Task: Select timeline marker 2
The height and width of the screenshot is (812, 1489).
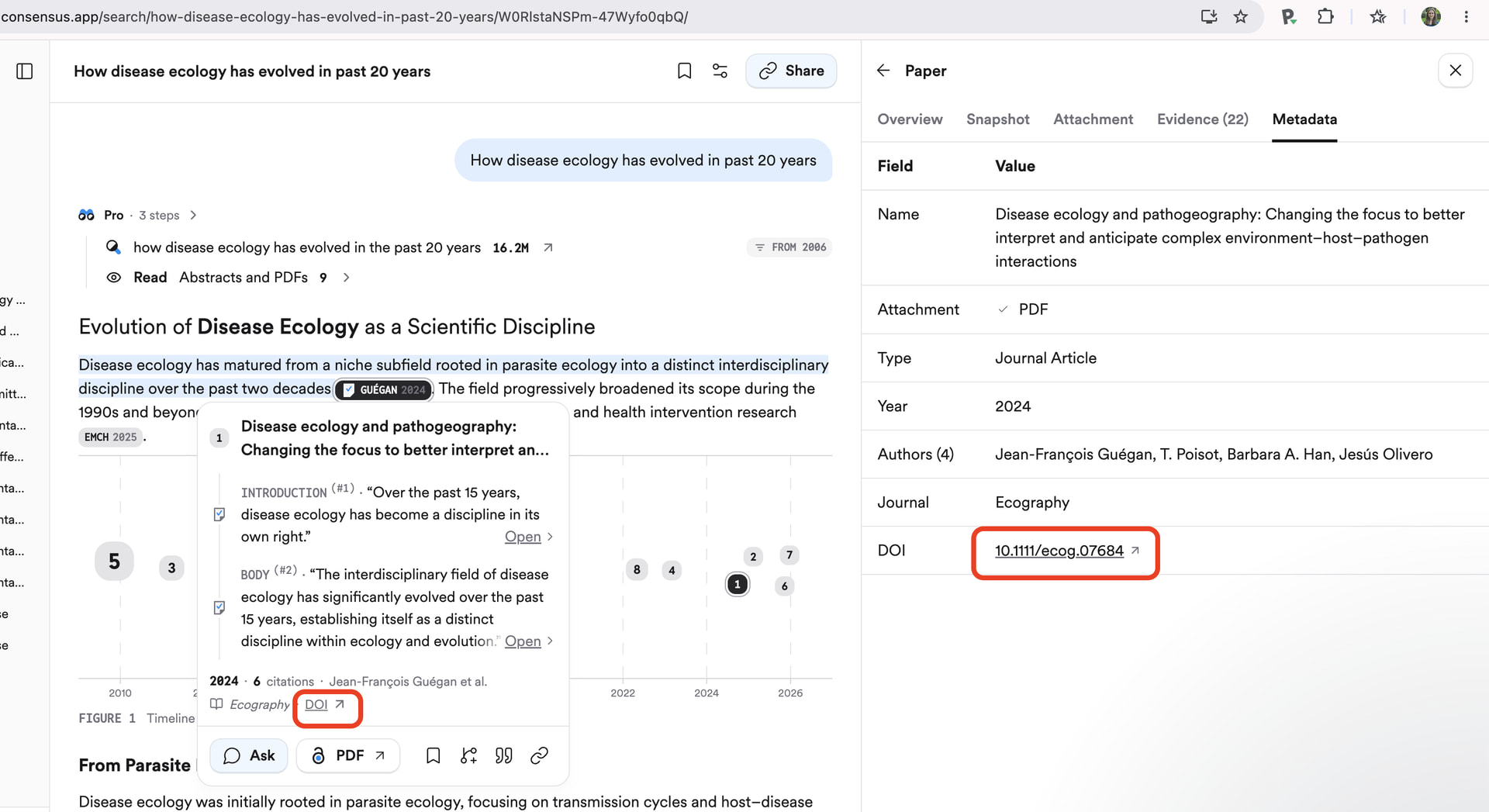Action: [x=753, y=557]
